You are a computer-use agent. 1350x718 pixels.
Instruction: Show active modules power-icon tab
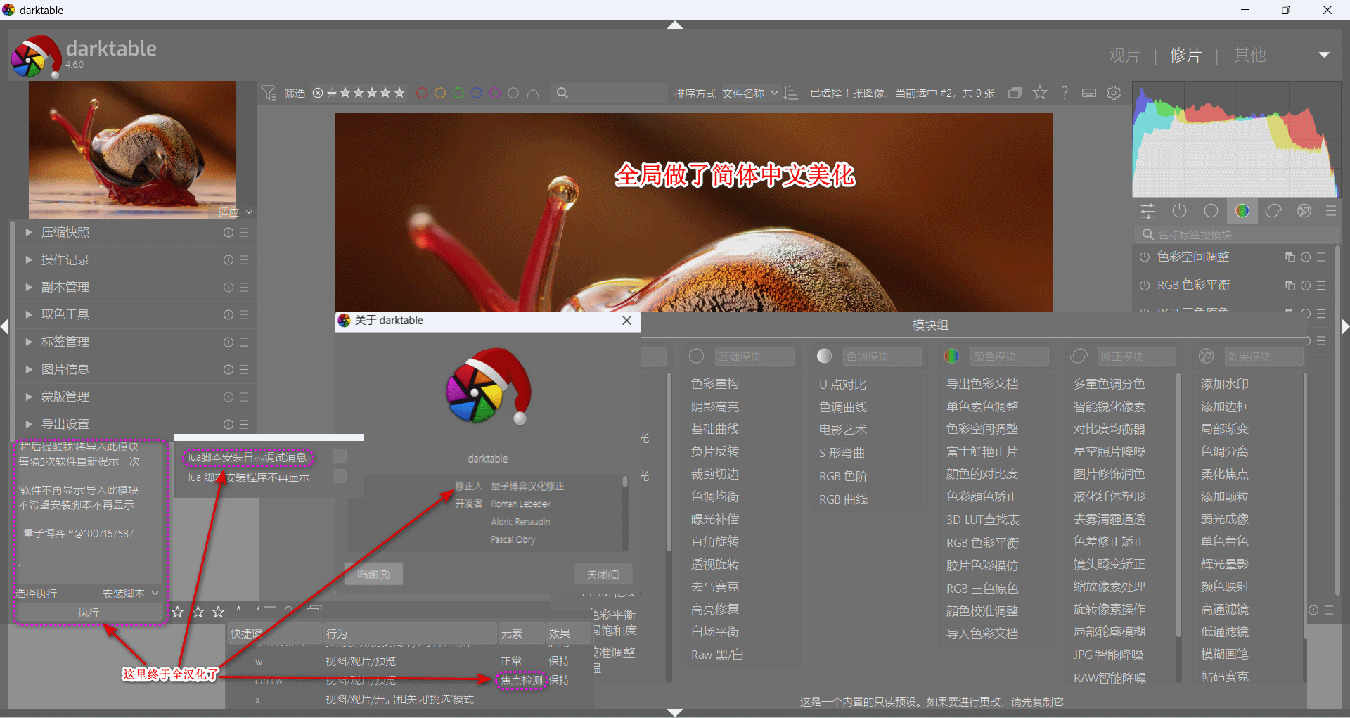[1179, 211]
